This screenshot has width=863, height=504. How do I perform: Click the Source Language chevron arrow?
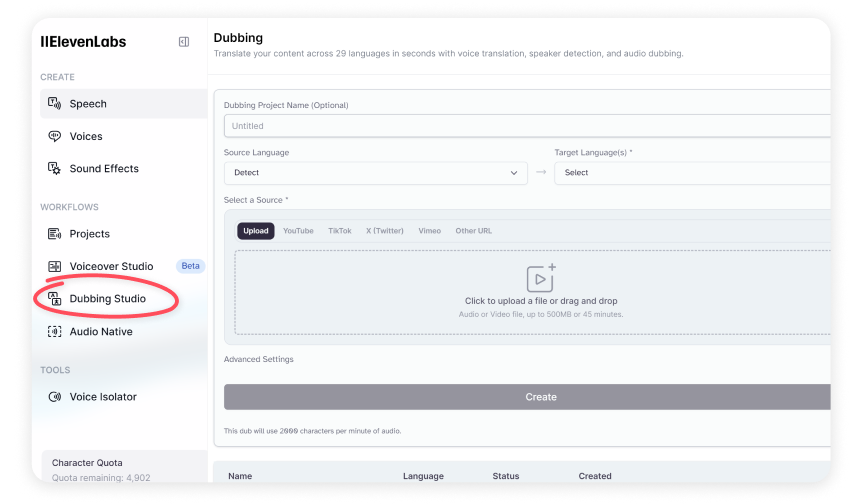514,173
